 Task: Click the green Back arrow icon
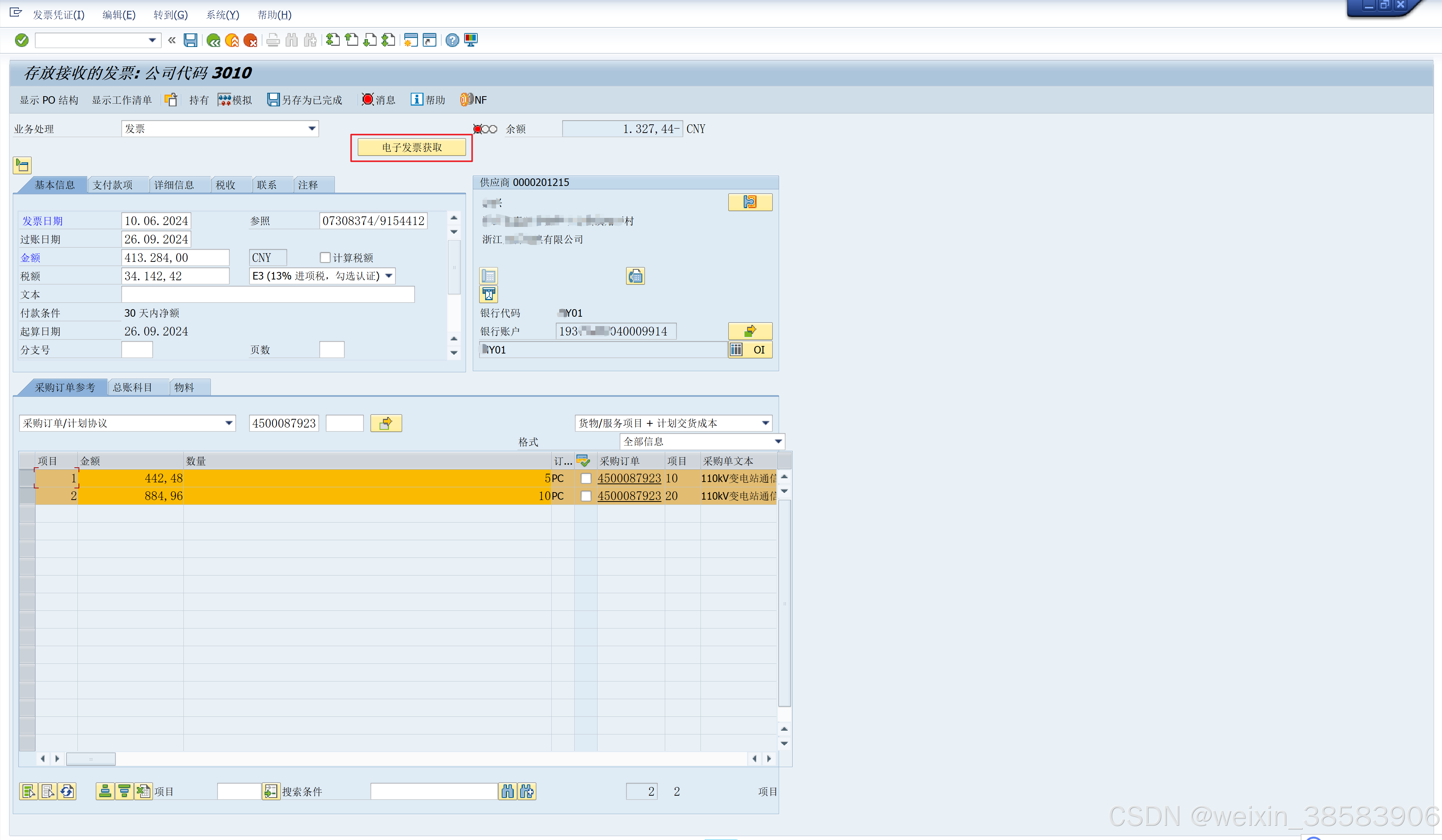(213, 40)
